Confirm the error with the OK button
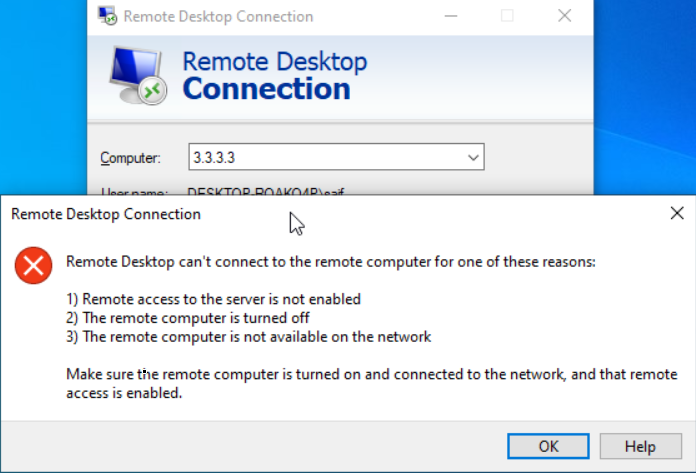The image size is (696, 473). point(548,446)
